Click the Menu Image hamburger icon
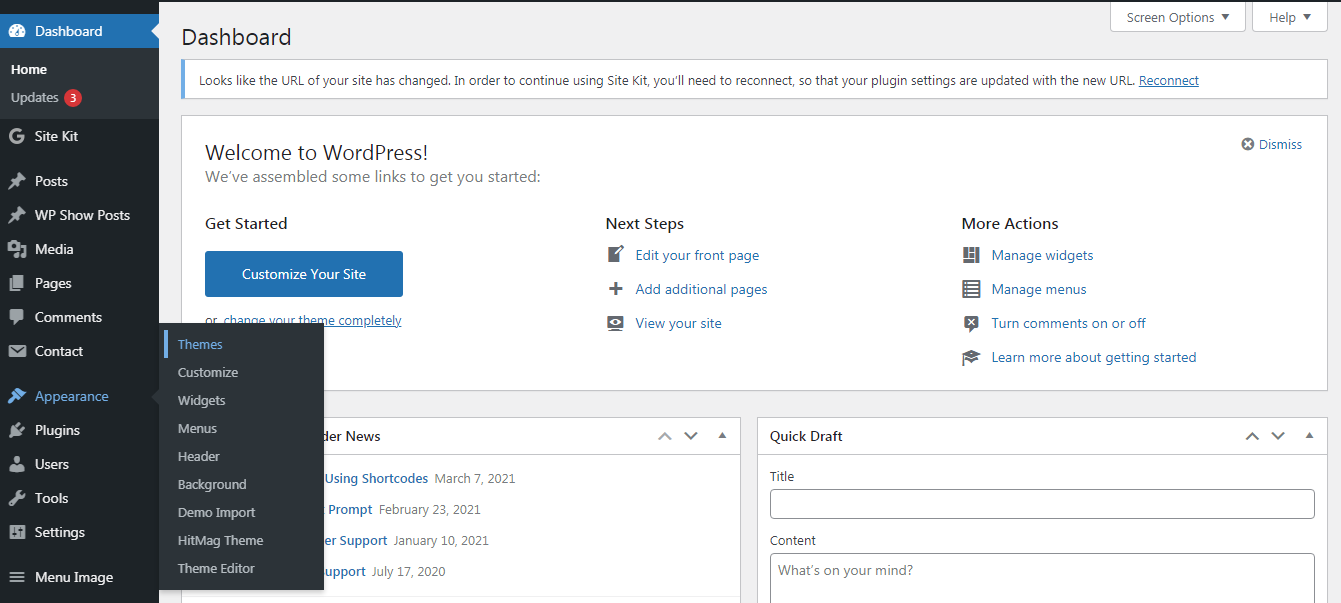The height and width of the screenshot is (603, 1341). coord(17,577)
